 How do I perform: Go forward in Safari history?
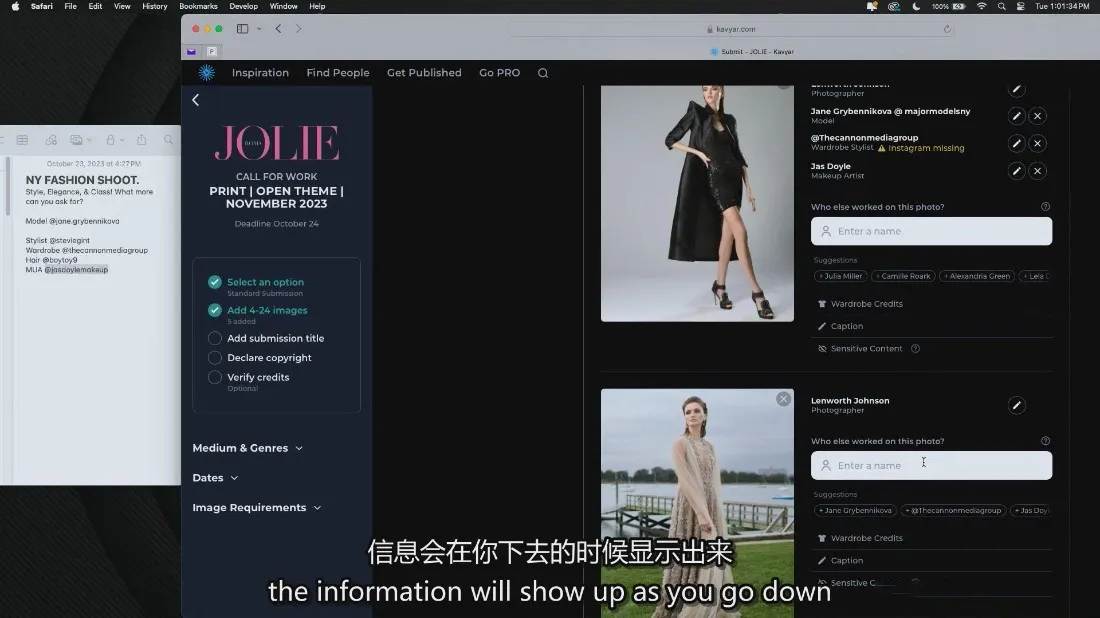pyautogui.click(x=299, y=29)
